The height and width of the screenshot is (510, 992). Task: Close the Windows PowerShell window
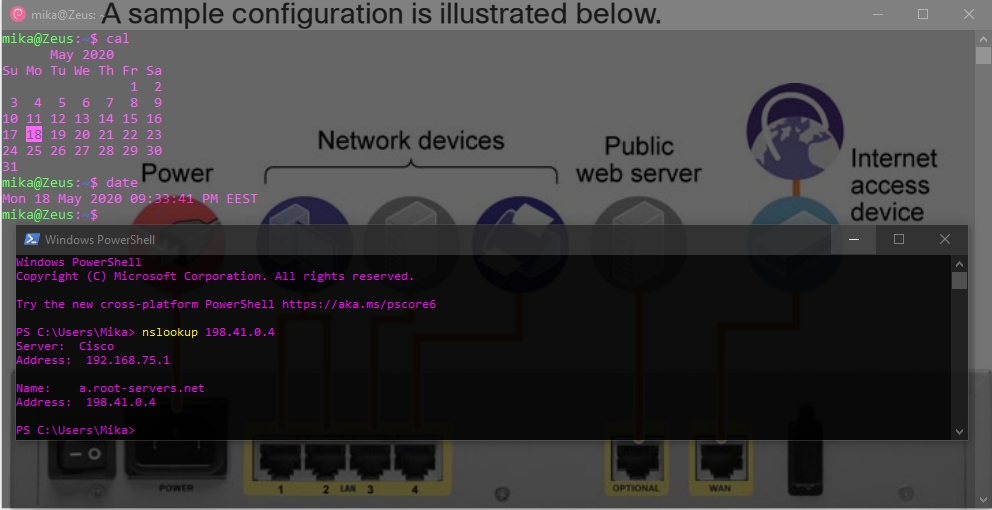[x=945, y=239]
